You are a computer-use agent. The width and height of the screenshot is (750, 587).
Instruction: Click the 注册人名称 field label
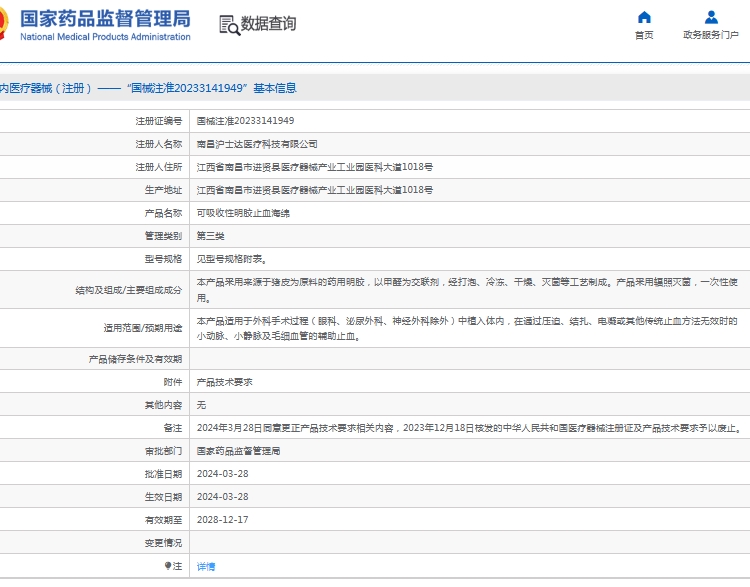pyautogui.click(x=158, y=144)
